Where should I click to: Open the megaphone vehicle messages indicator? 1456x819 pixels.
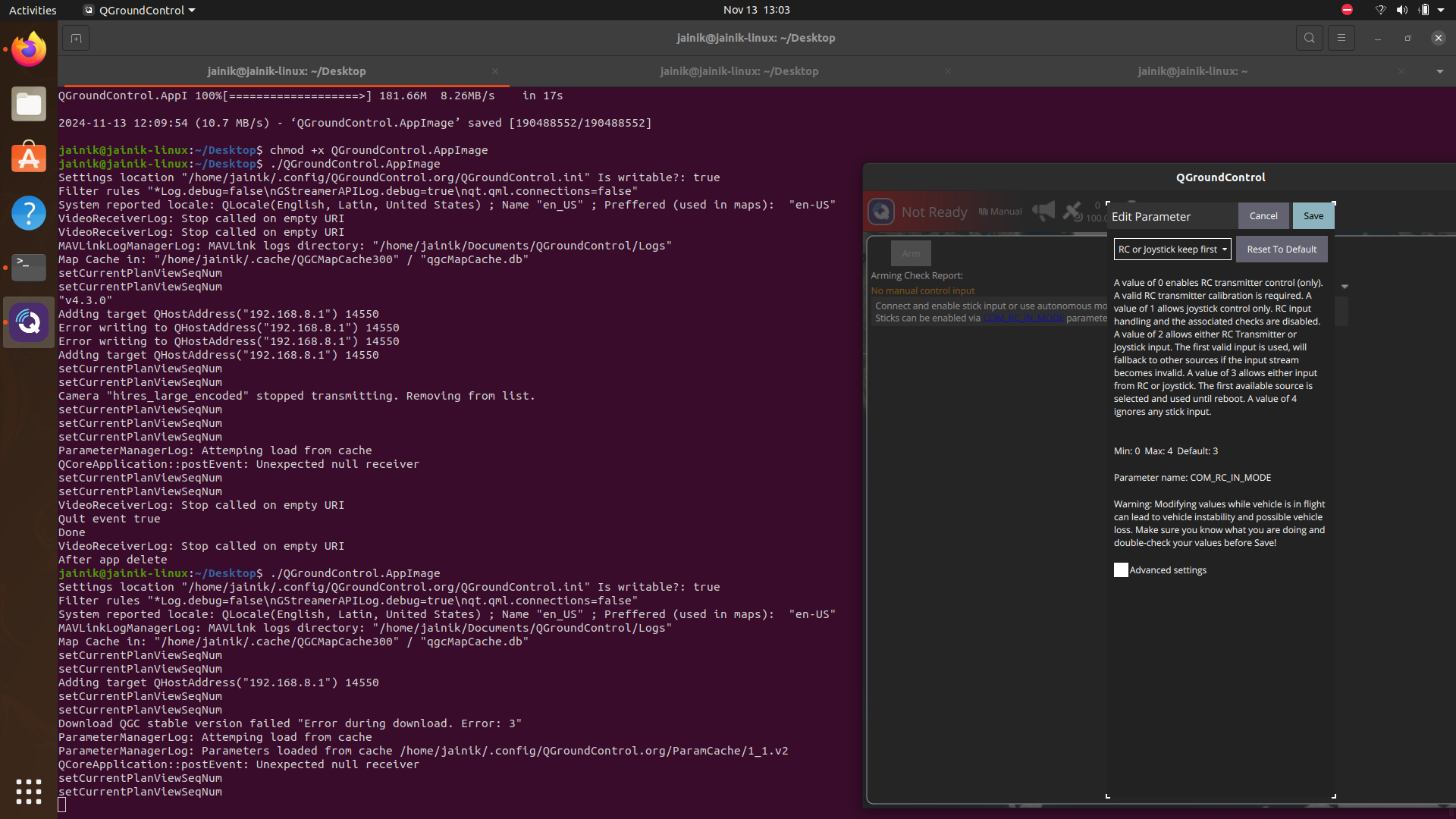[x=1043, y=212]
